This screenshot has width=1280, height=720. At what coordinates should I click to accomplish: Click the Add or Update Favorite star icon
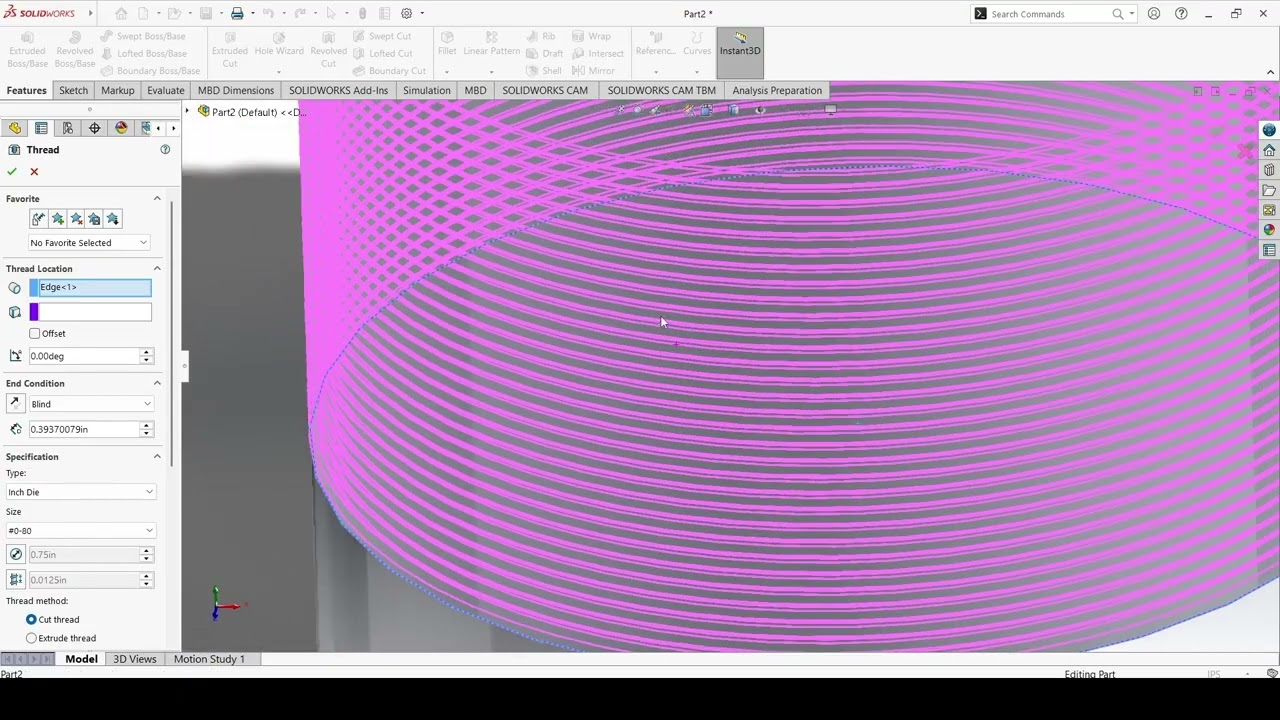click(x=58, y=219)
